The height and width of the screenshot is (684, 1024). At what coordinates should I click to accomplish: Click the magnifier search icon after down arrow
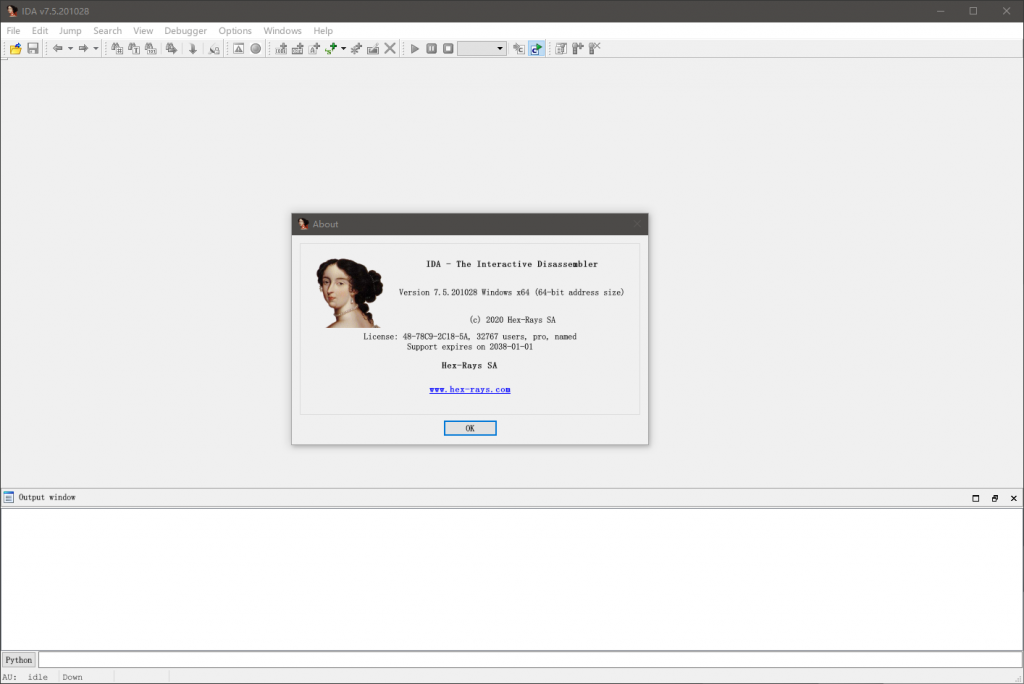pos(214,48)
